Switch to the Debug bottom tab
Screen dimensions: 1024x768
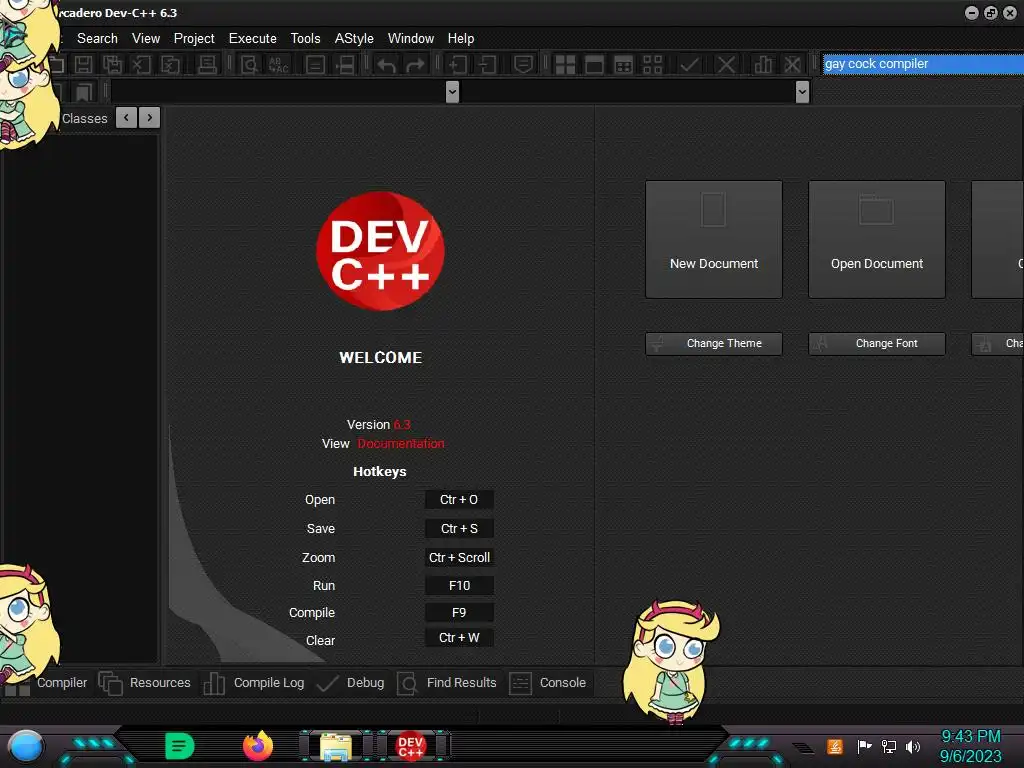point(351,682)
